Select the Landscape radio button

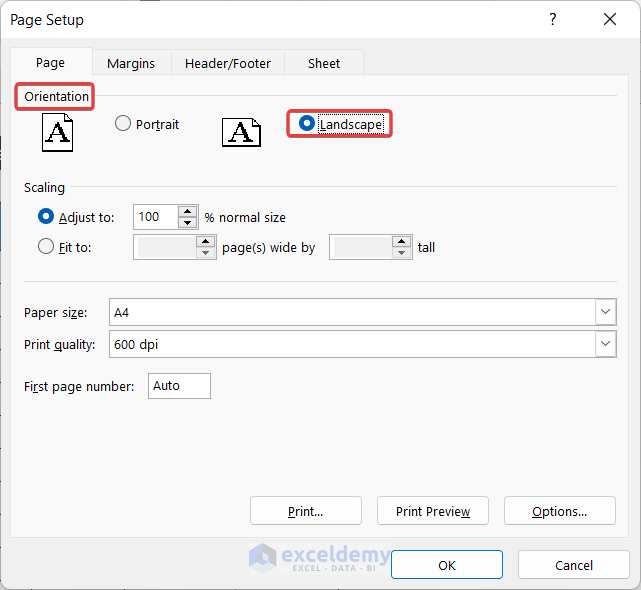point(307,124)
